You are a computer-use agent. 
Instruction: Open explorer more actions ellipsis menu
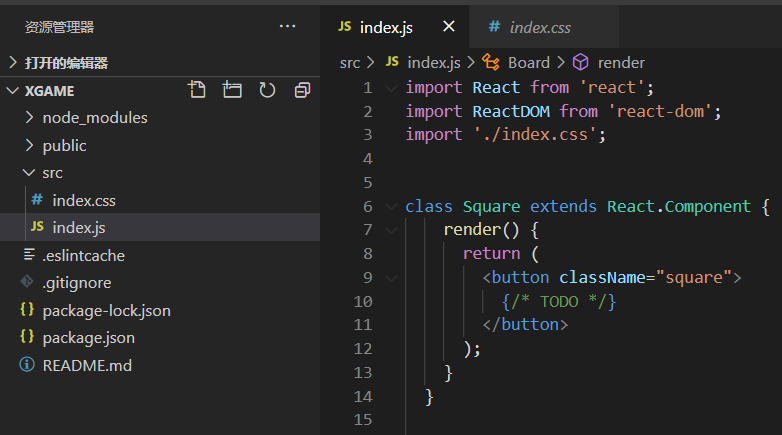287,26
